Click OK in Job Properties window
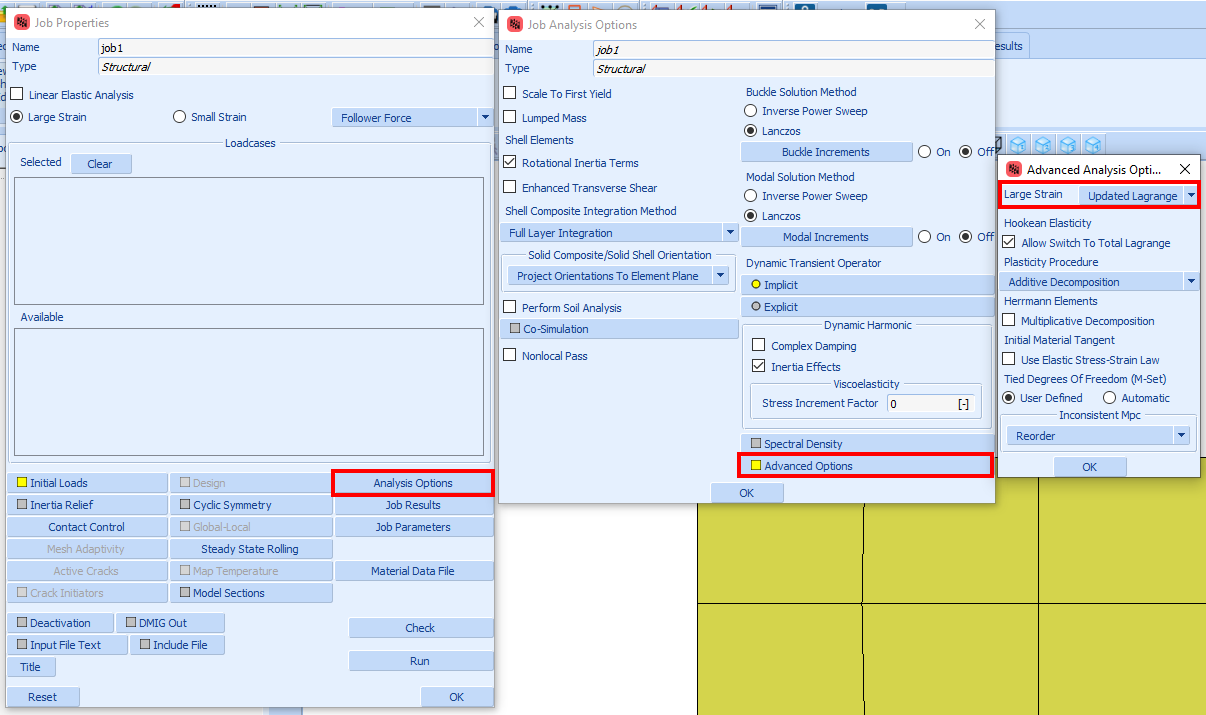This screenshot has height=715, width=1206. pyautogui.click(x=457, y=697)
